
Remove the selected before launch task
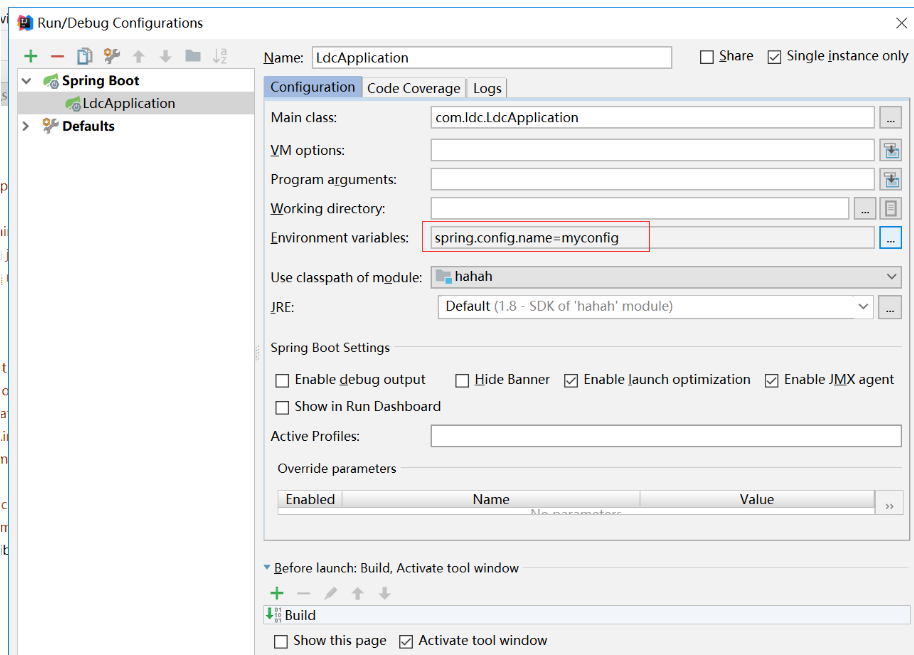(x=304, y=593)
